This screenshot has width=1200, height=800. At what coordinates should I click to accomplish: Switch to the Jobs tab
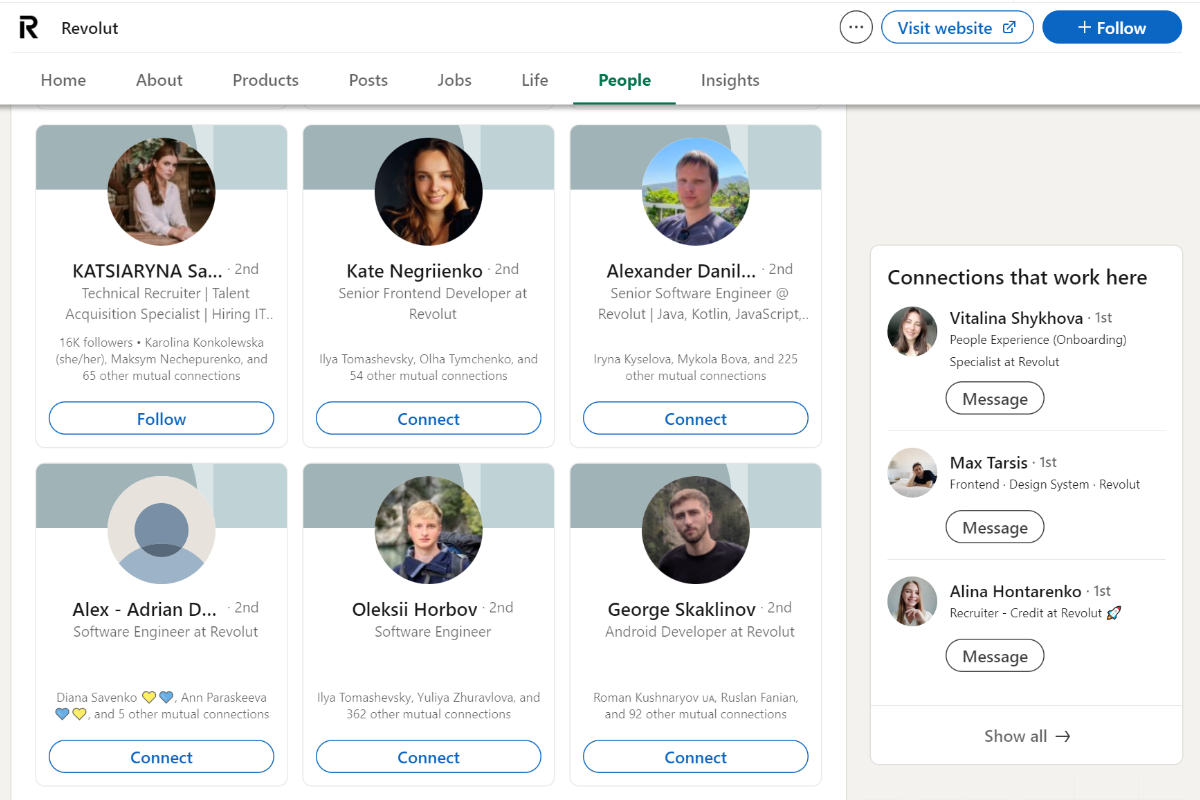coord(454,80)
